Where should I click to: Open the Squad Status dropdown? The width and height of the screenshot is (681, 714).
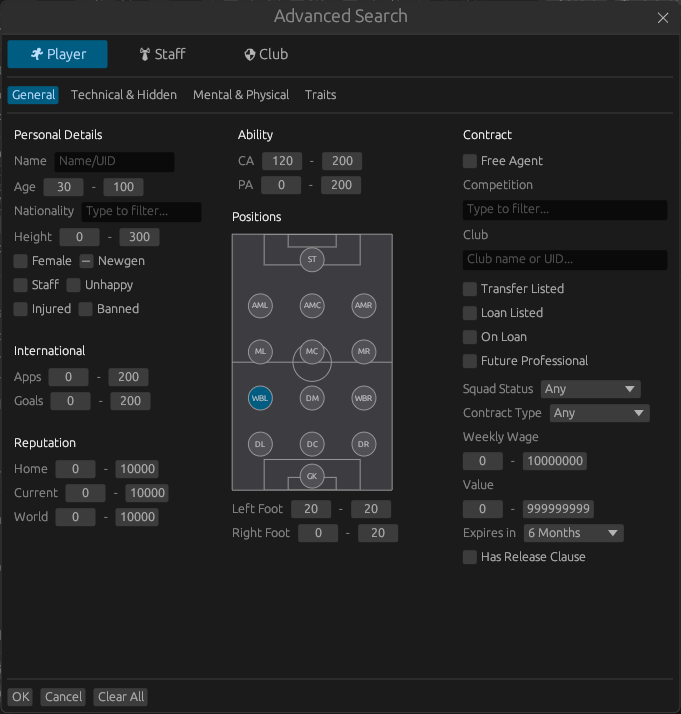[590, 389]
